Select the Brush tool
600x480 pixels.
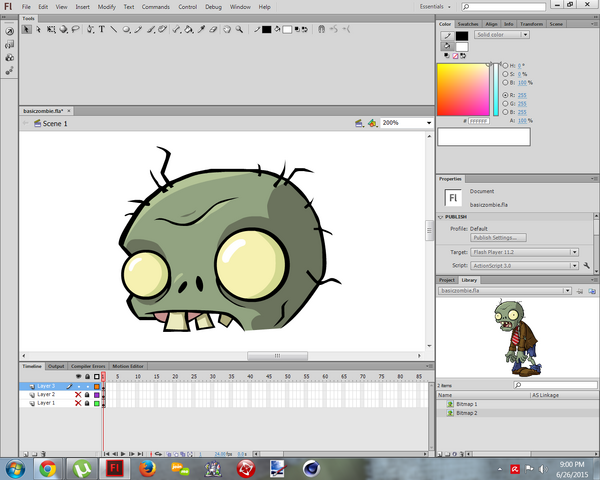click(151, 29)
